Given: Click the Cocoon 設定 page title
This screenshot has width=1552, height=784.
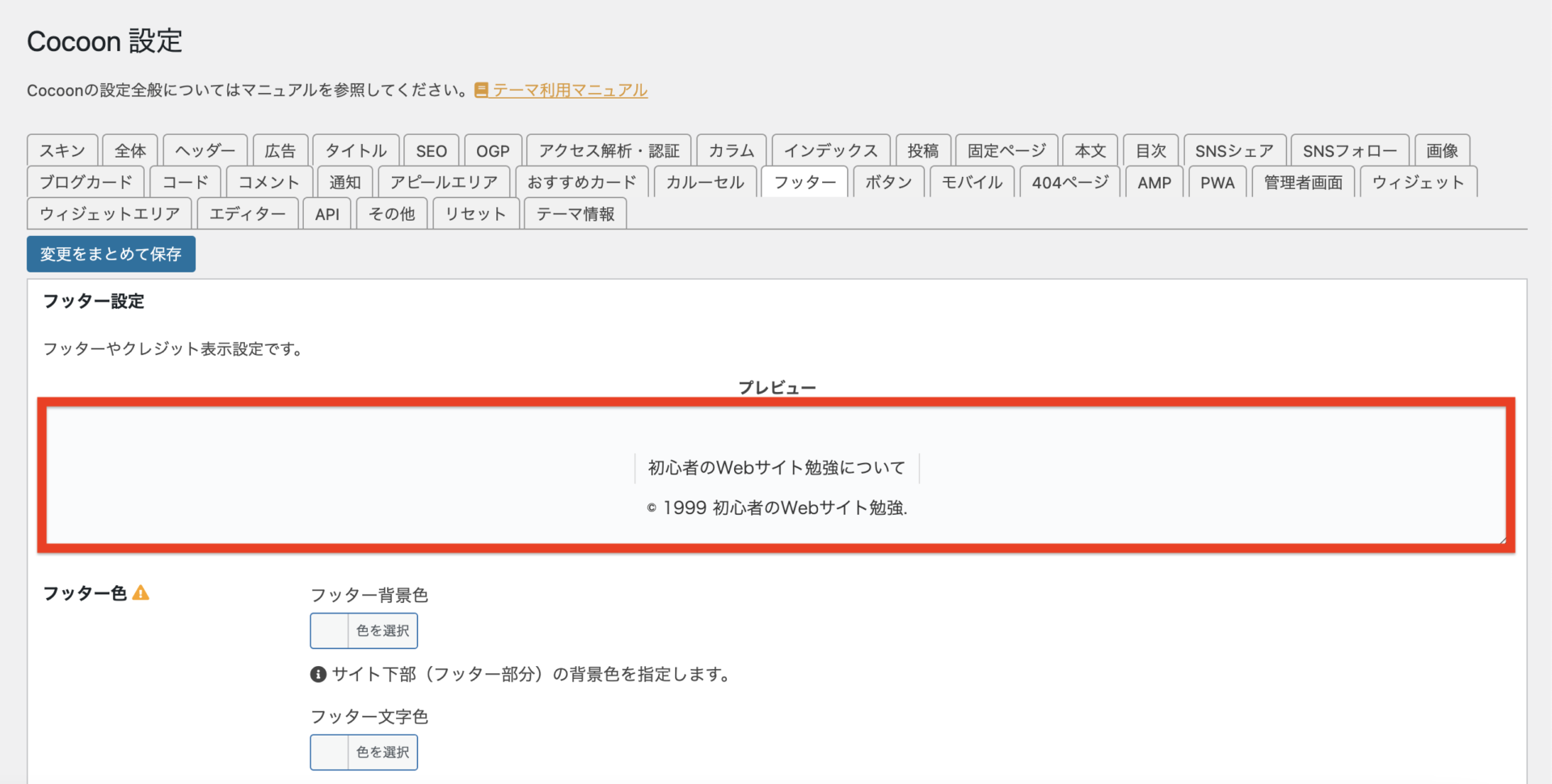Looking at the screenshot, I should pyautogui.click(x=105, y=41).
